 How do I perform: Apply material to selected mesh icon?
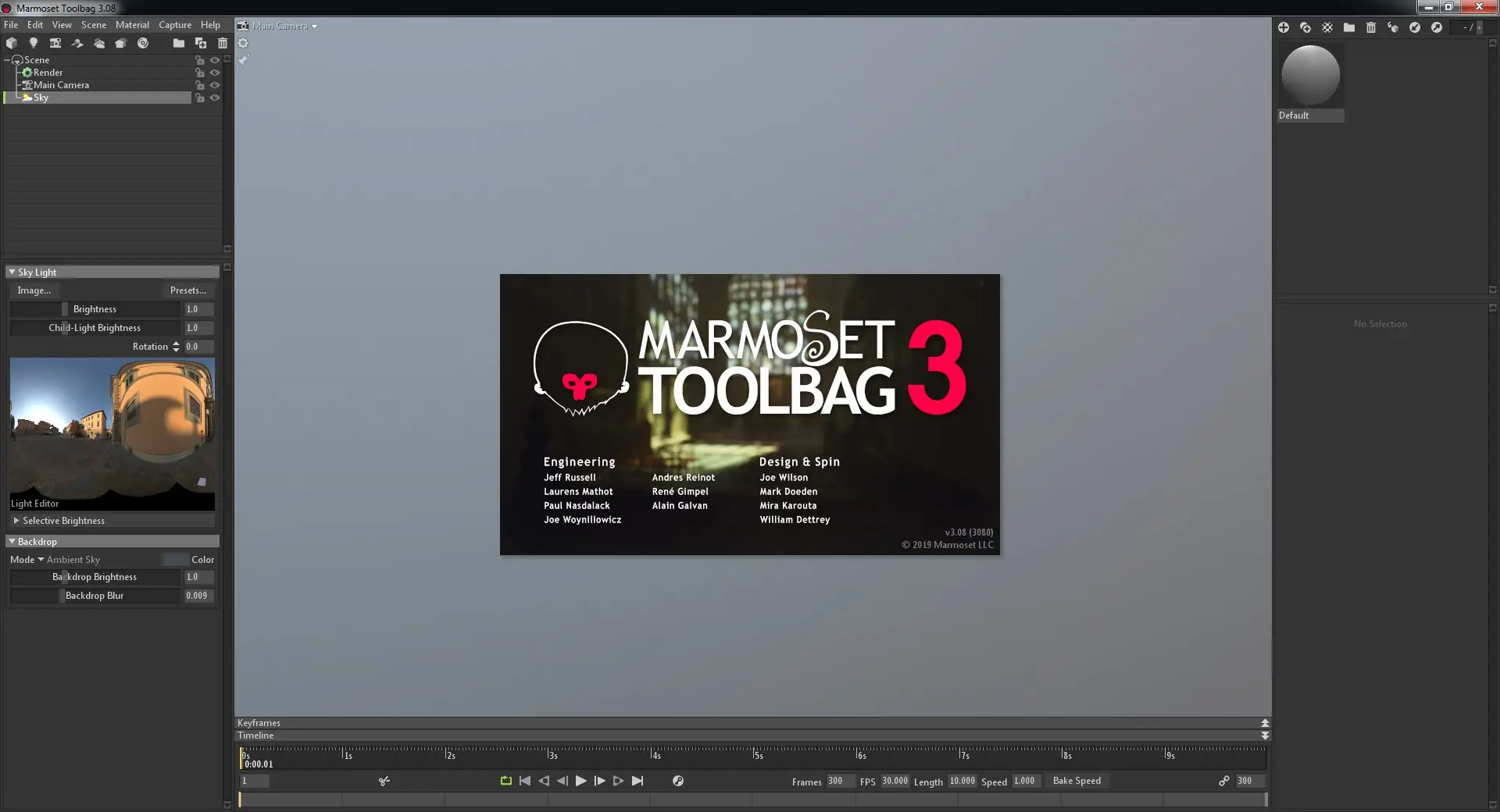pos(1393,27)
